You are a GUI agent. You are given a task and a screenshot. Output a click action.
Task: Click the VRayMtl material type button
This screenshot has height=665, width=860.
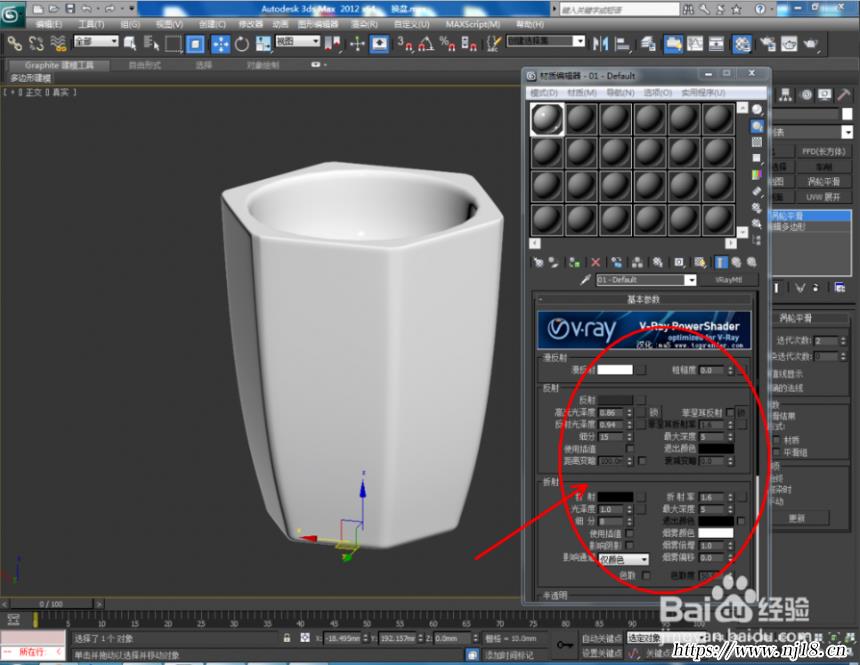click(x=729, y=280)
